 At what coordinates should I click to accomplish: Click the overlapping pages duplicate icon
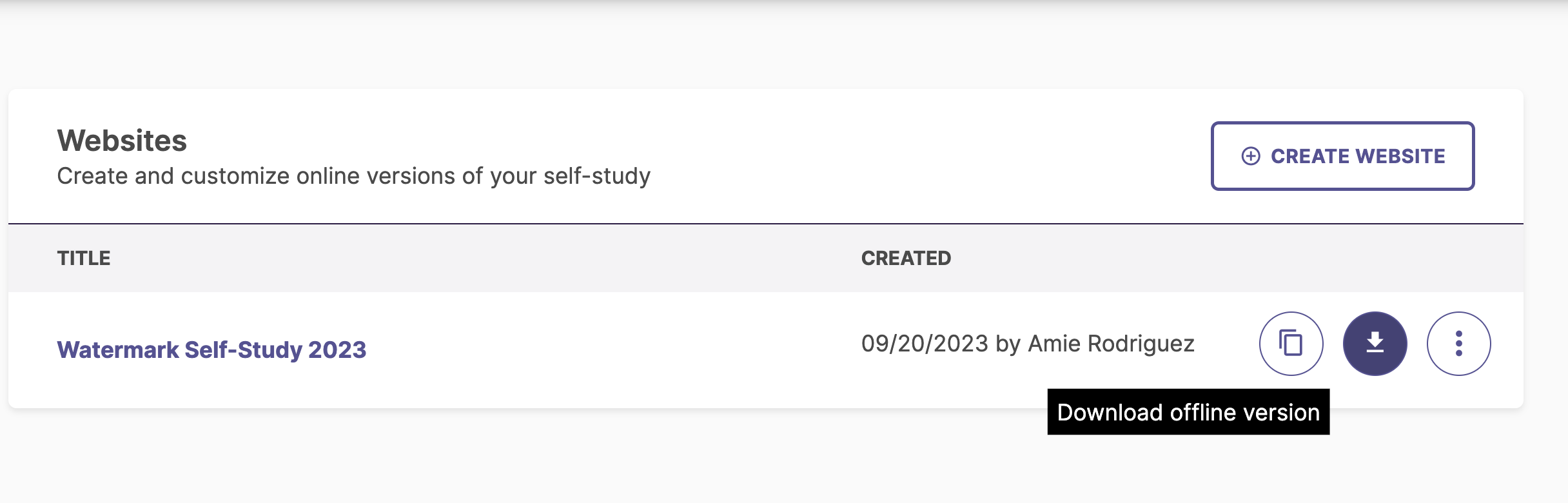1291,344
